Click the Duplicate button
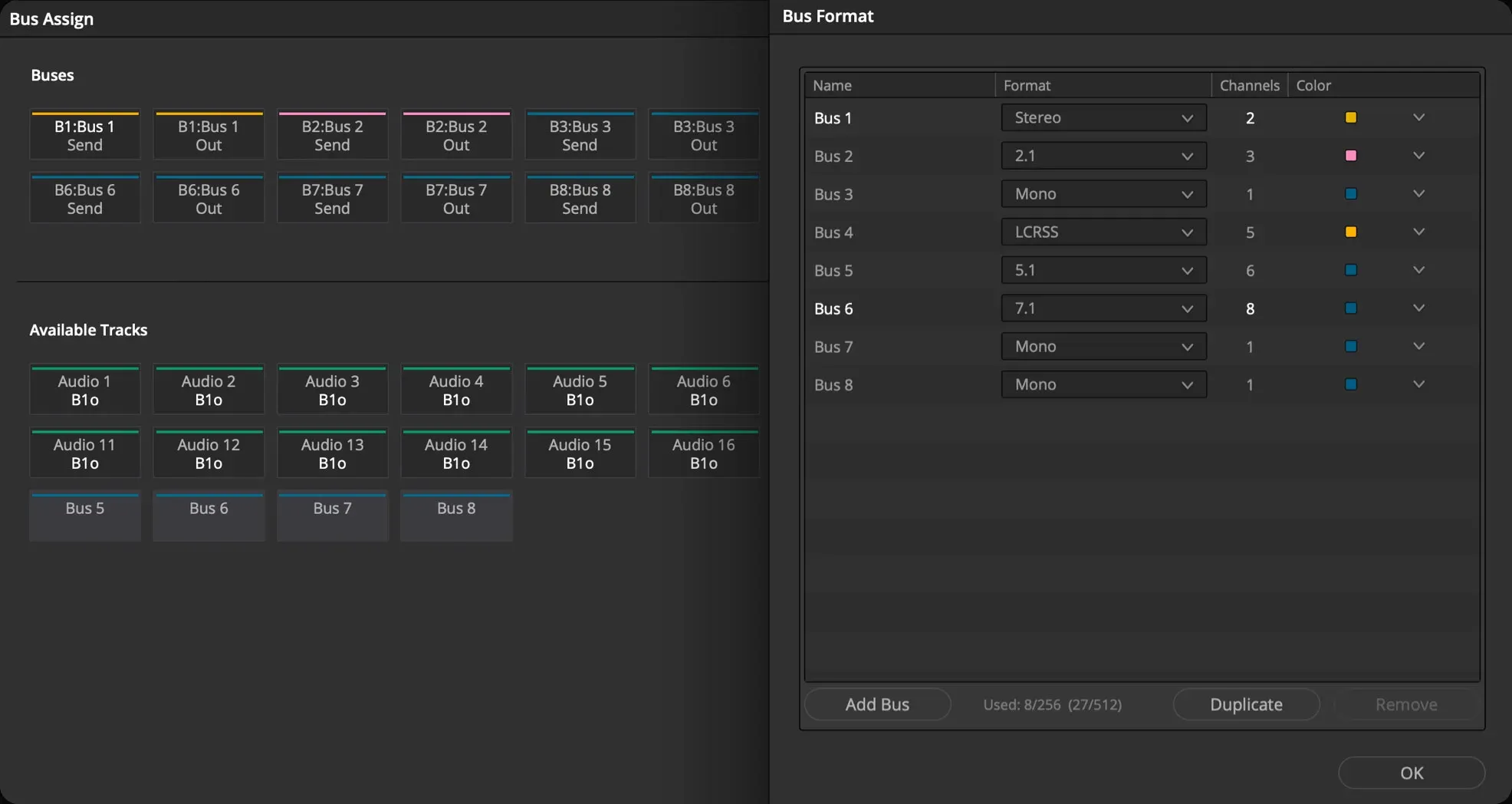Viewport: 1512px width, 804px height. 1246,704
